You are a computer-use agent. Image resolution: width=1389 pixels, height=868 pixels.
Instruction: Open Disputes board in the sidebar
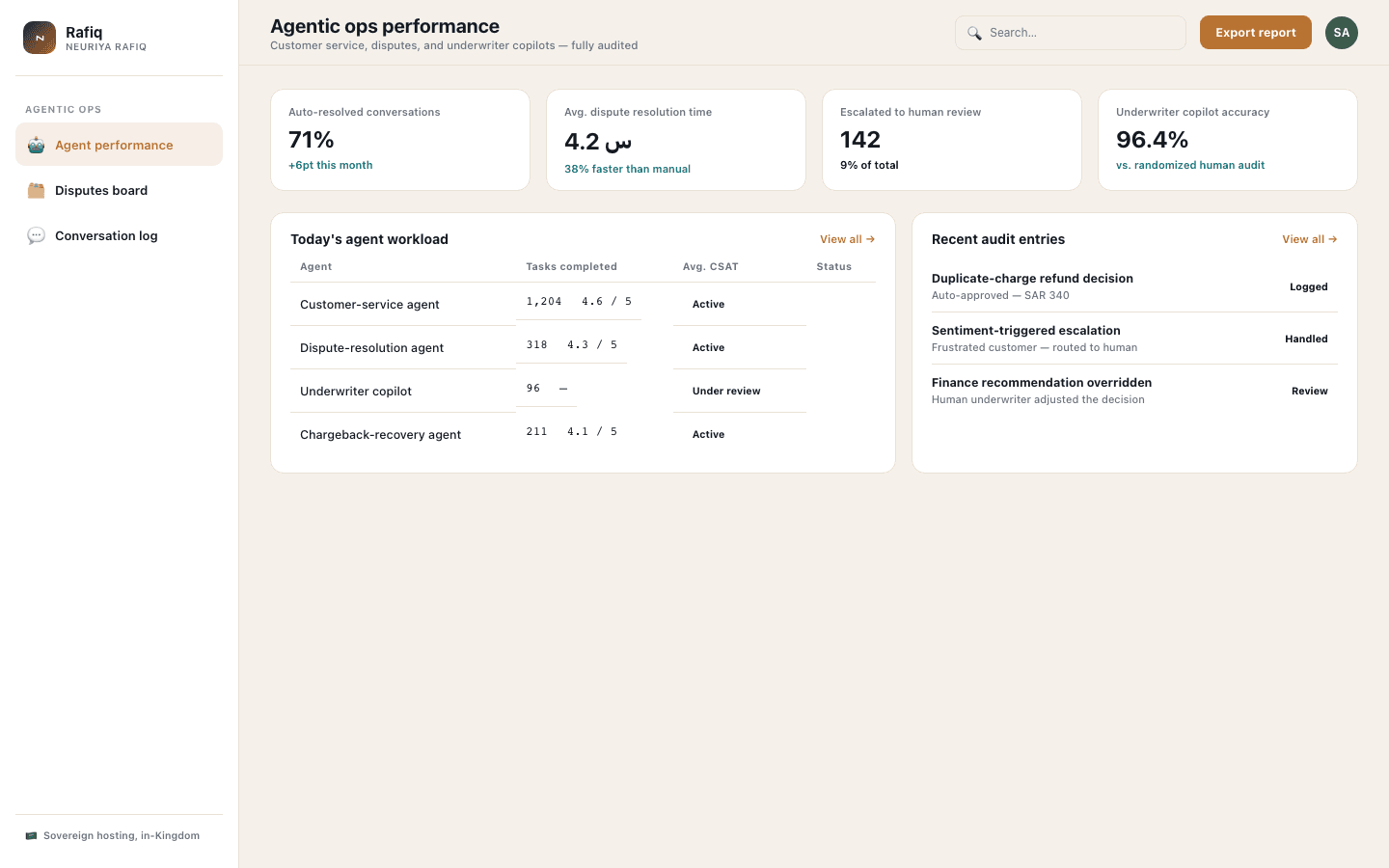click(119, 190)
